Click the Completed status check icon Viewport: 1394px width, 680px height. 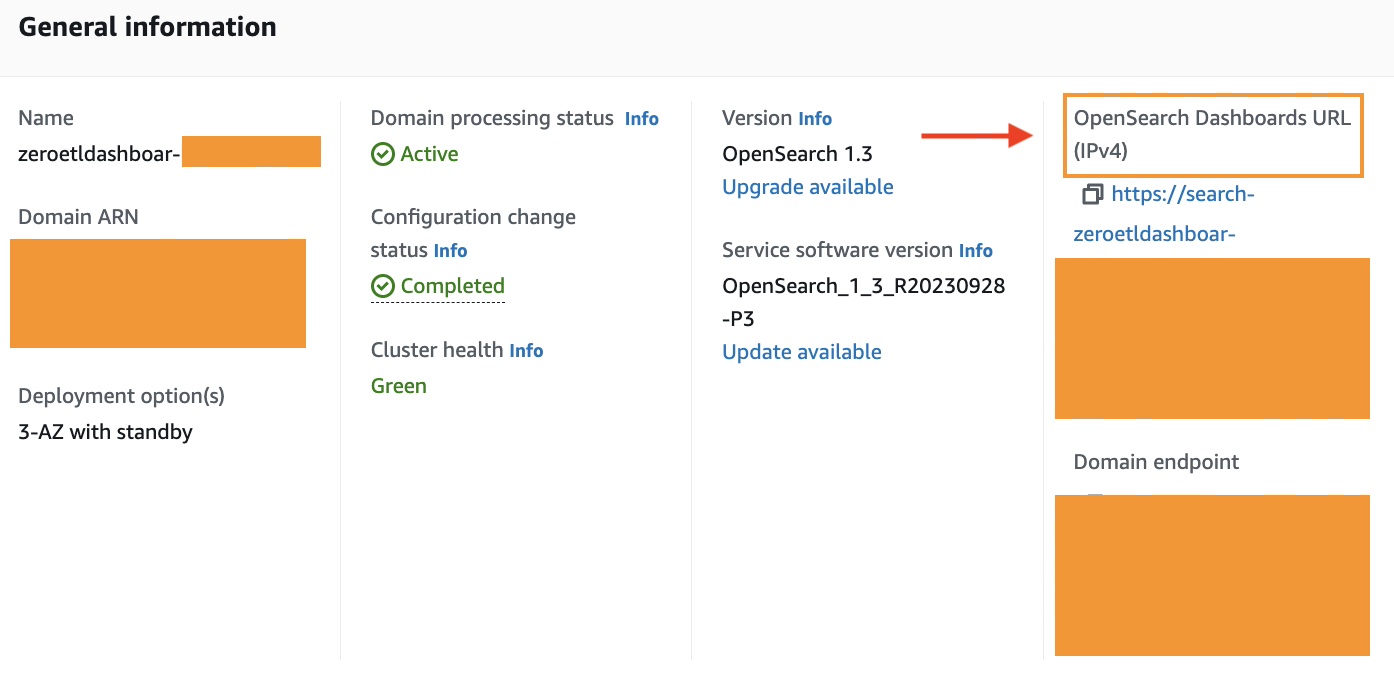coord(382,286)
